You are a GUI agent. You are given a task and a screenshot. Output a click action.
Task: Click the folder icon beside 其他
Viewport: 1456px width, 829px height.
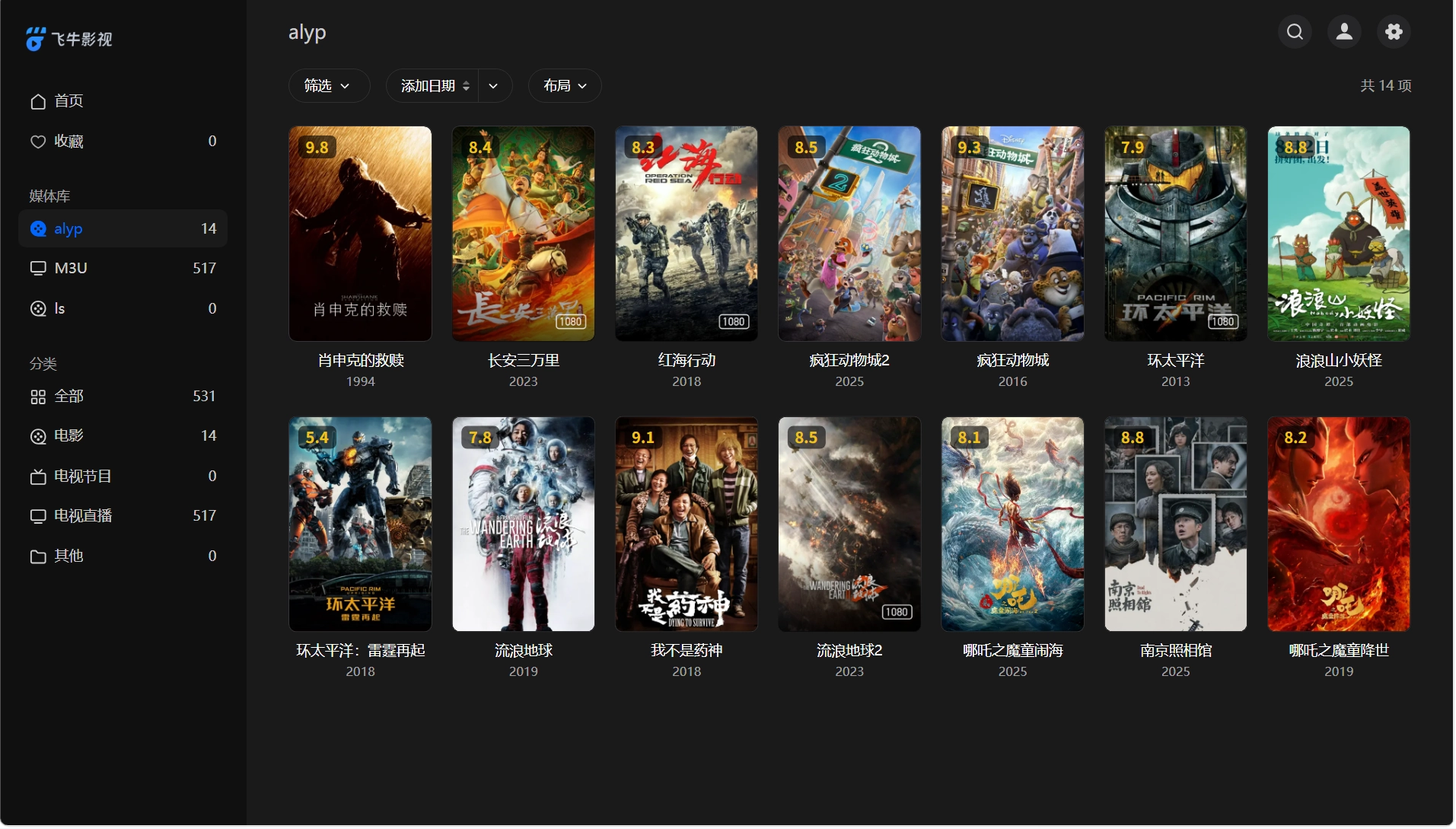[38, 556]
